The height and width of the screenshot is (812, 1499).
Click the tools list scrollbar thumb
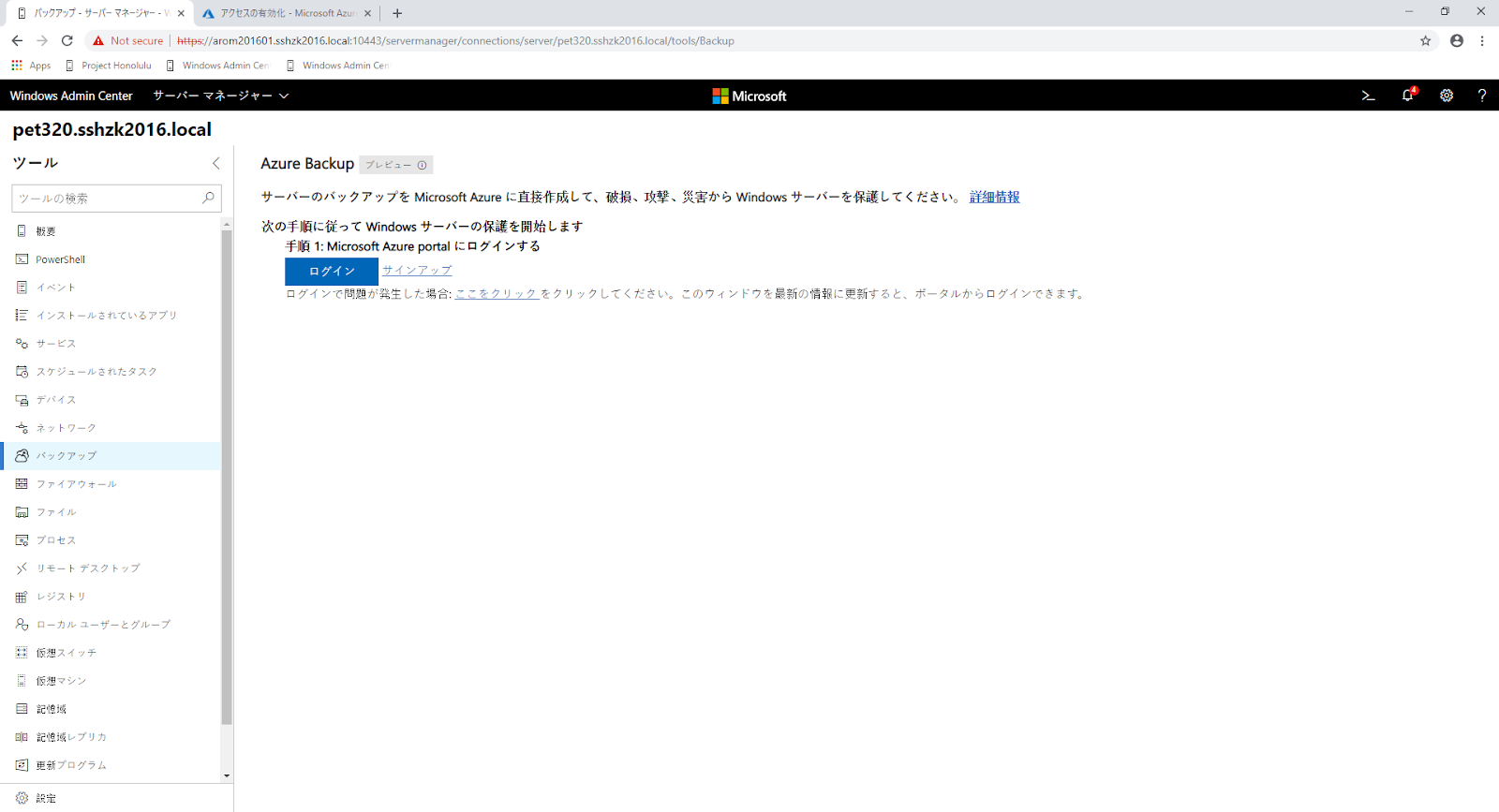click(227, 478)
